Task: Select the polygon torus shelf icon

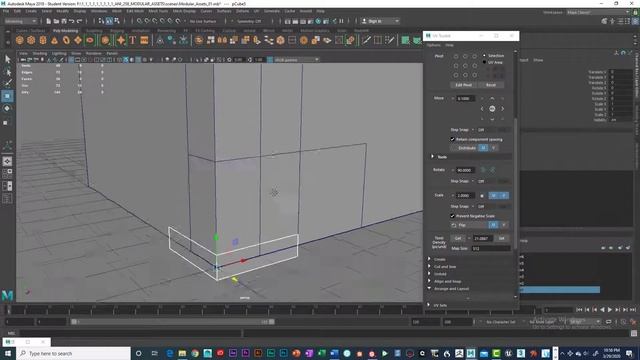Action: coord(66,40)
